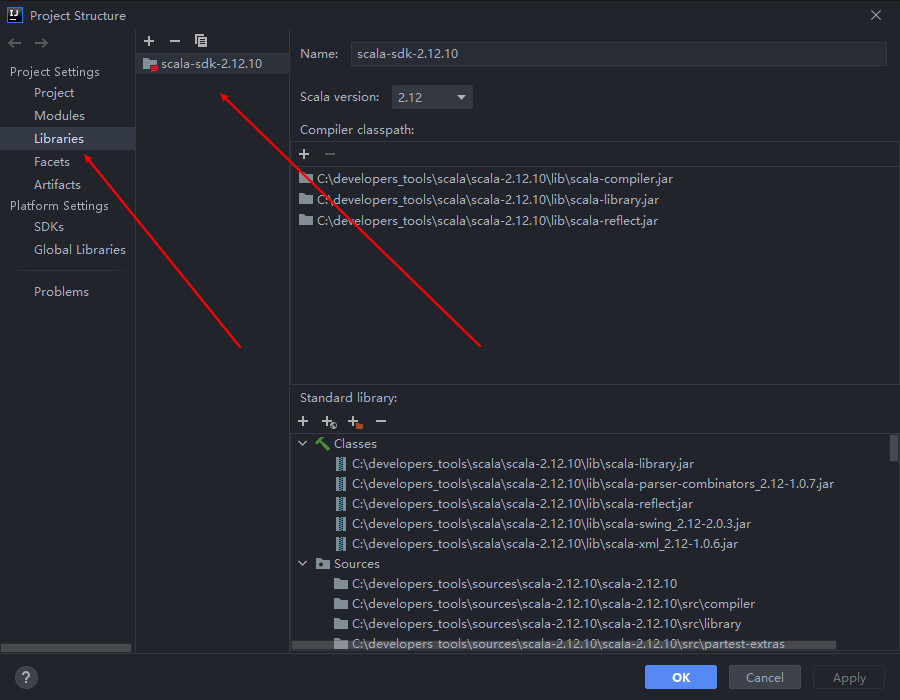Viewport: 900px width, 700px height.
Task: Click the standard library vertical scrollbar
Action: 894,448
